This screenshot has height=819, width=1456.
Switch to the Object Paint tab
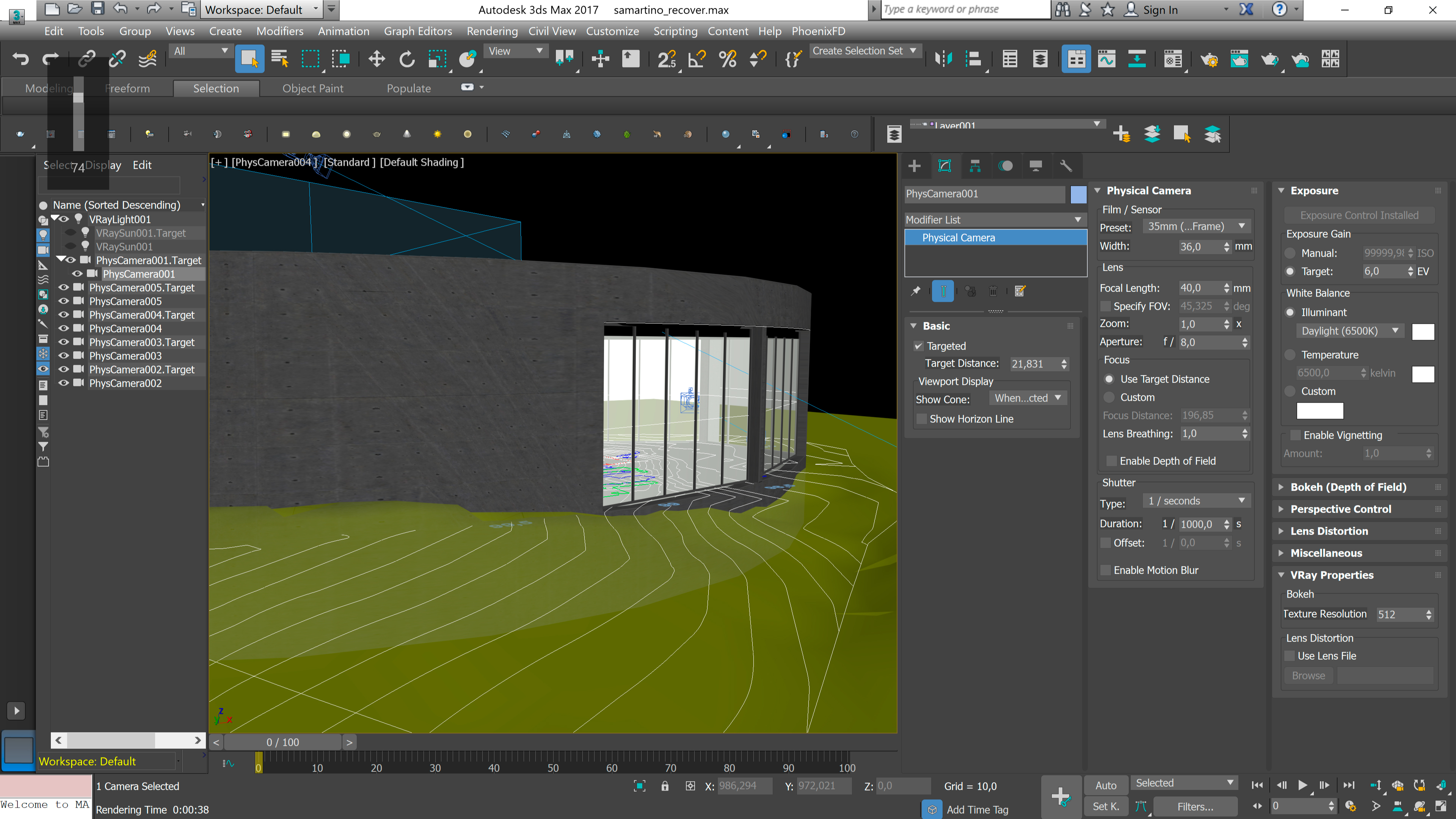click(x=312, y=88)
